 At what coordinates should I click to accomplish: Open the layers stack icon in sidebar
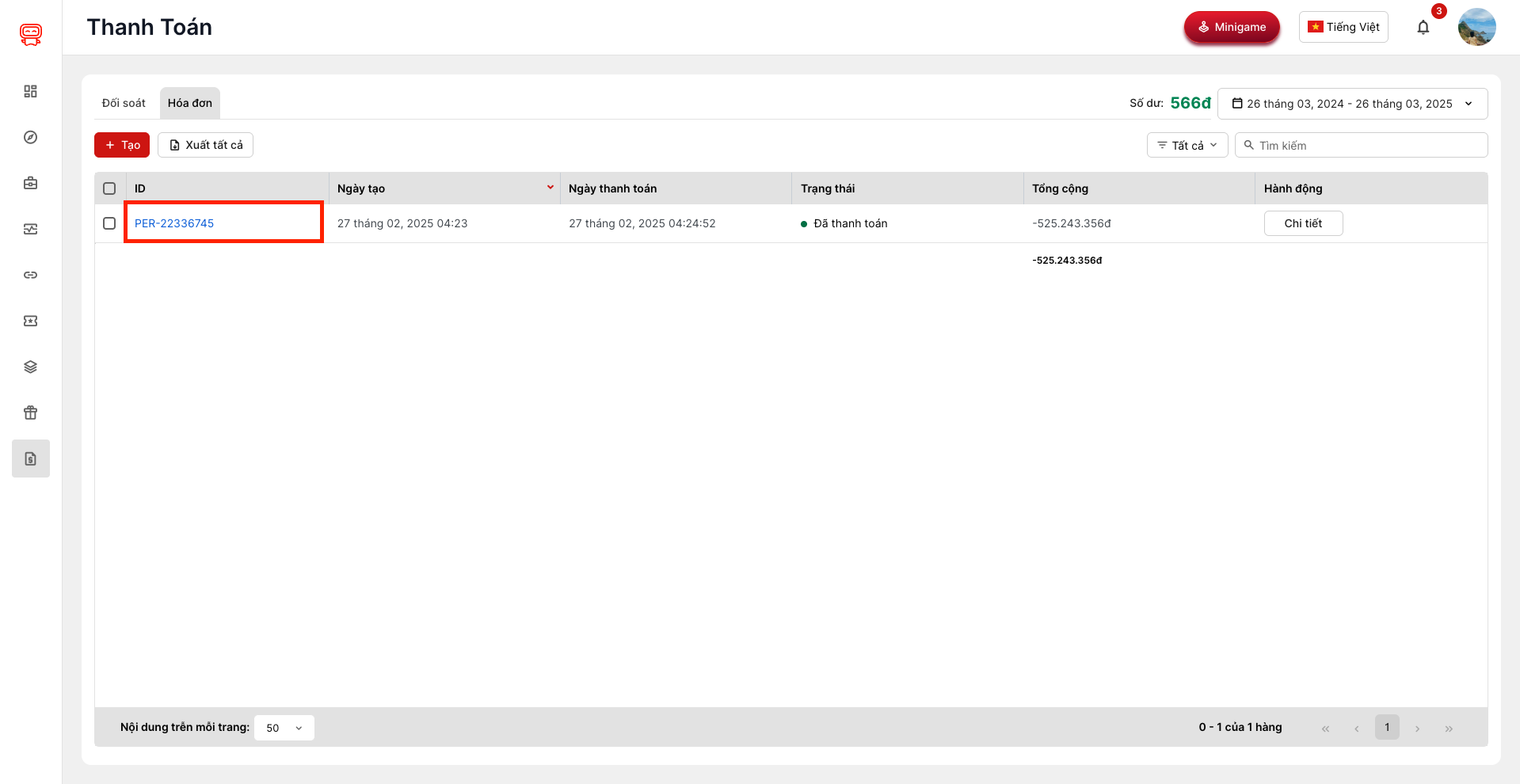pyautogui.click(x=31, y=367)
